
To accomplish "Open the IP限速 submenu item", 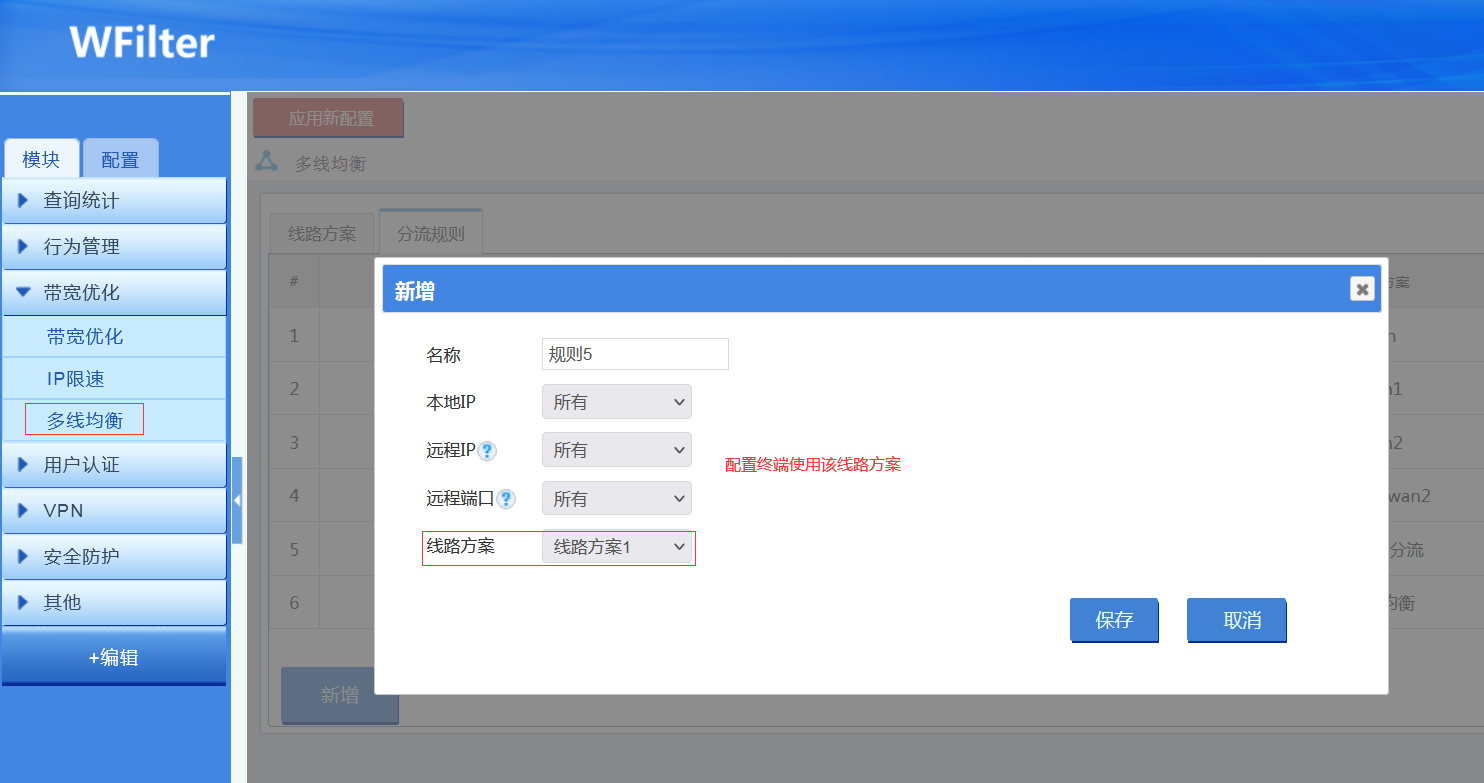I will click(76, 379).
